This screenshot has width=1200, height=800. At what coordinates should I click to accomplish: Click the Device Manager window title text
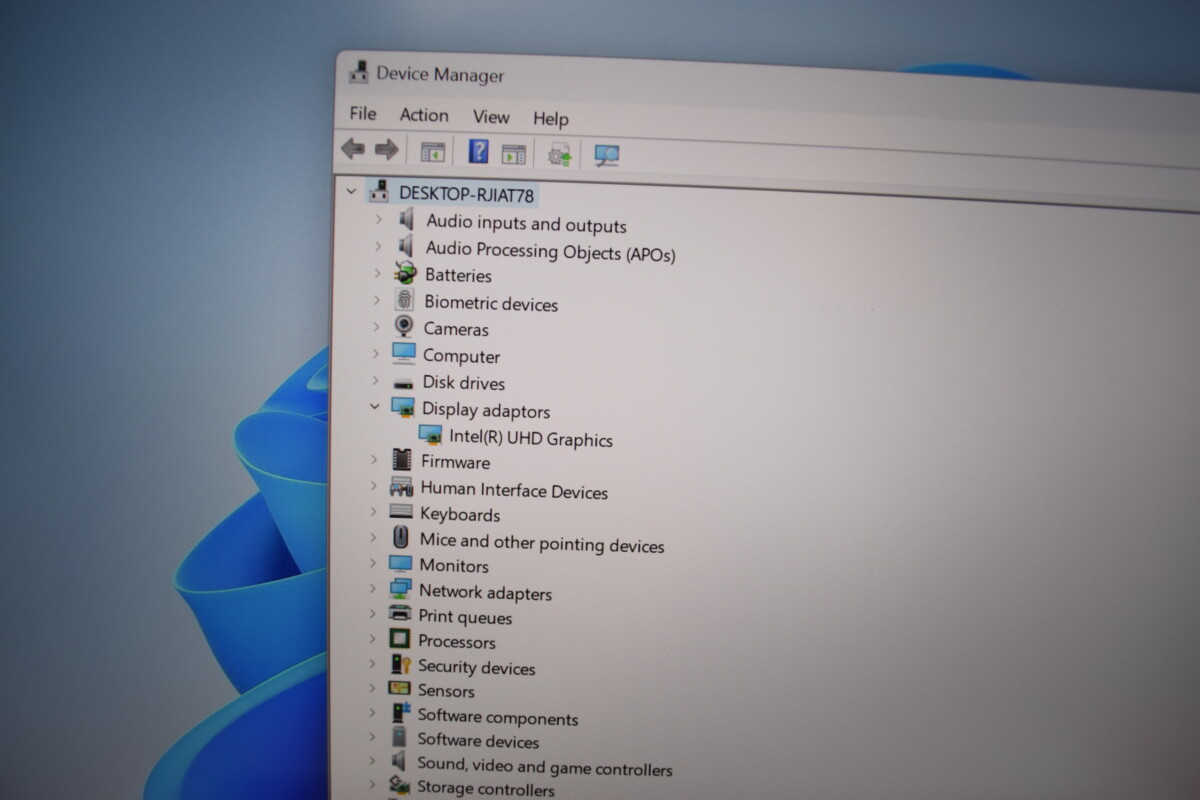[x=440, y=75]
